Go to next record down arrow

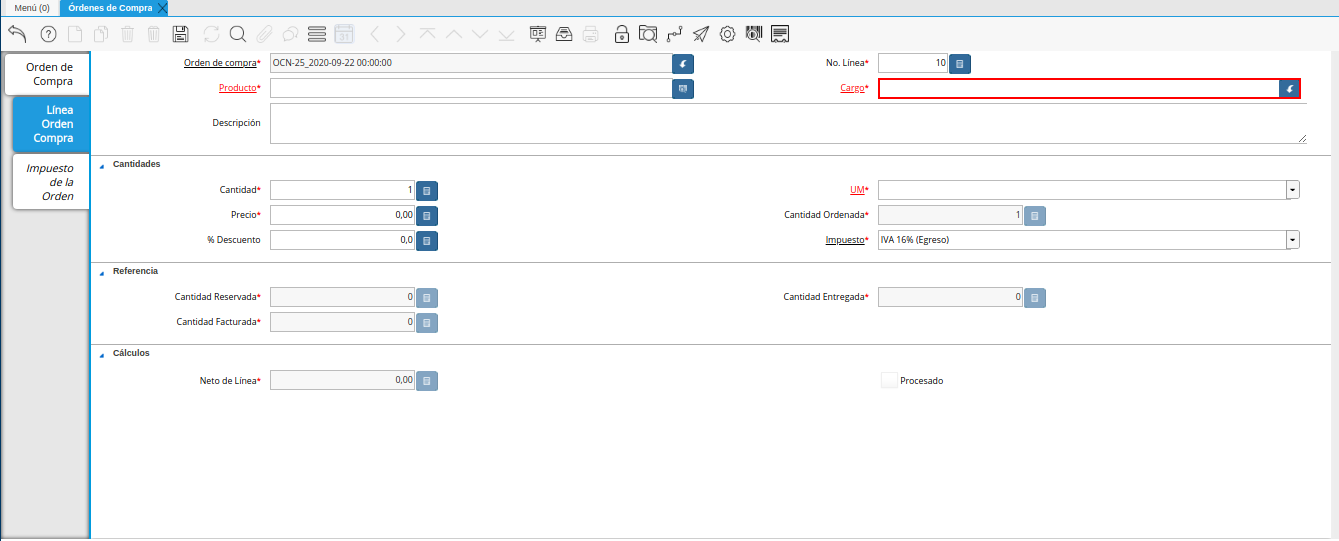point(480,34)
